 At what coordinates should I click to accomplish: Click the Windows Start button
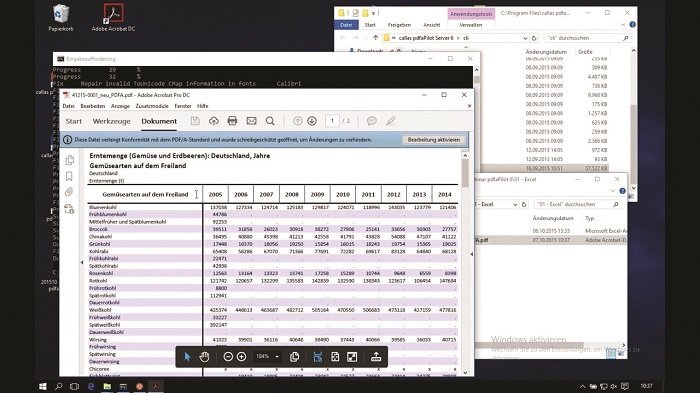[43, 386]
